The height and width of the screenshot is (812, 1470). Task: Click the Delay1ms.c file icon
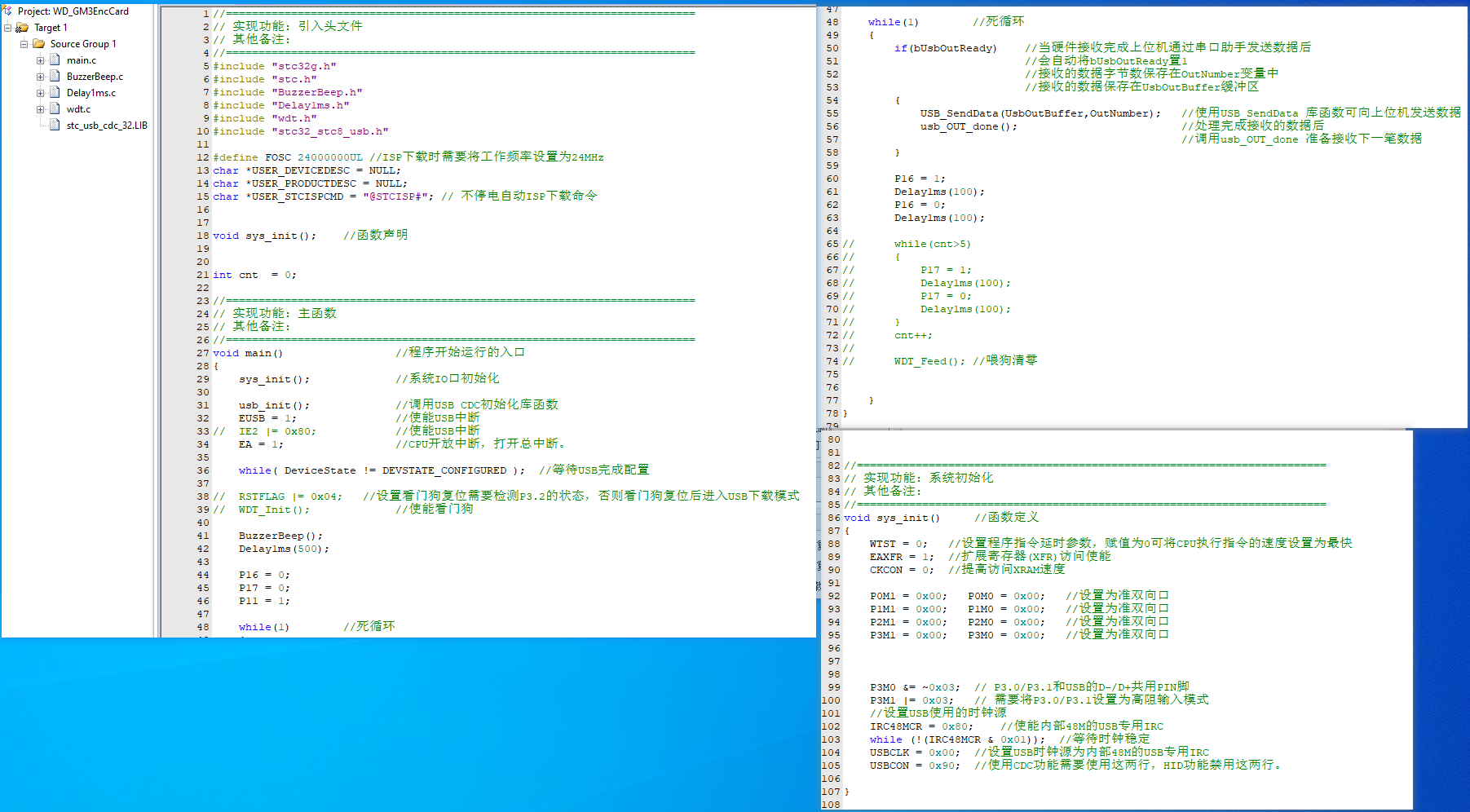click(55, 92)
